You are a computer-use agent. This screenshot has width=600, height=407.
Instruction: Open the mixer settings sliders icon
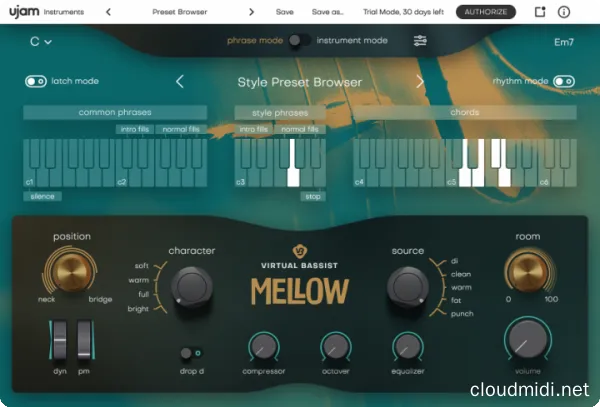(x=422, y=41)
